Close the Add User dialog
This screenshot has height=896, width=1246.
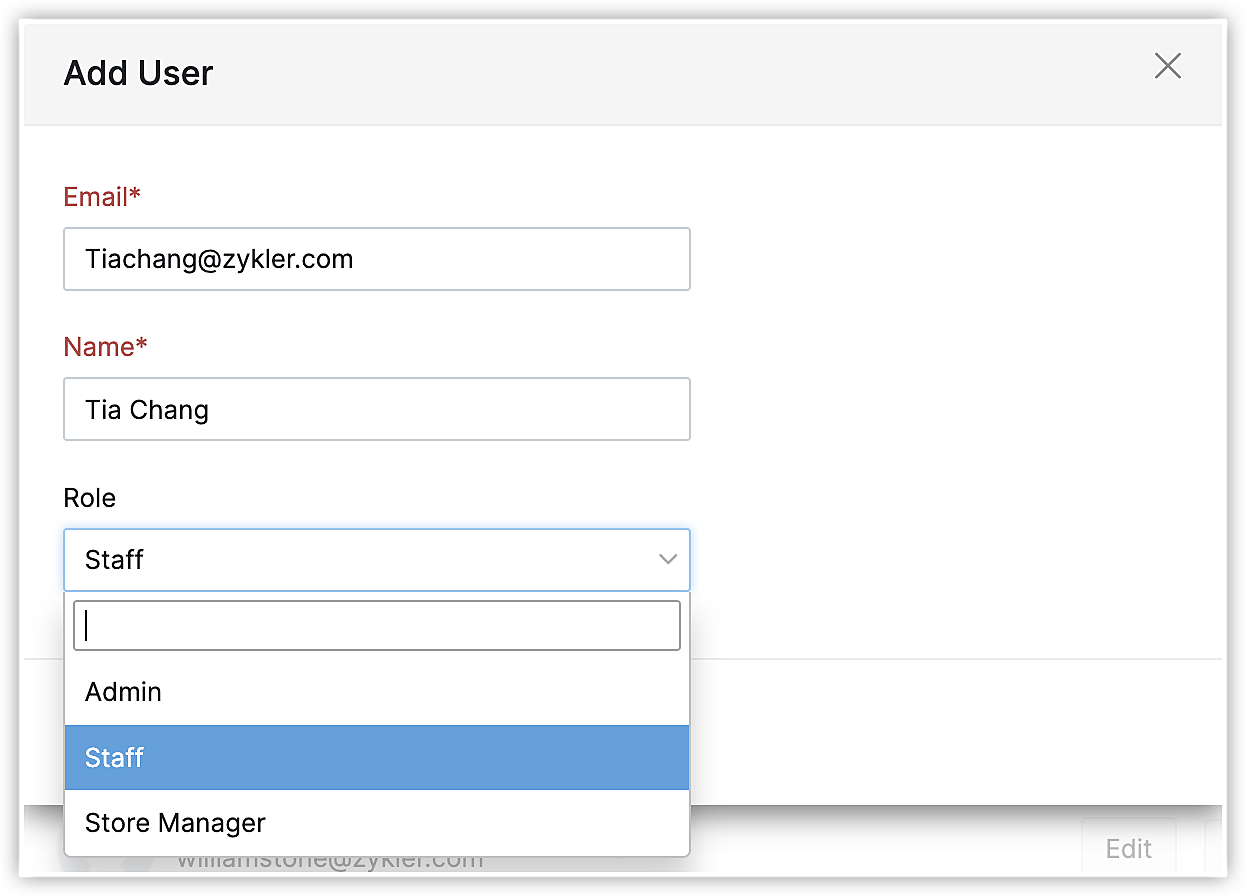point(1167,67)
